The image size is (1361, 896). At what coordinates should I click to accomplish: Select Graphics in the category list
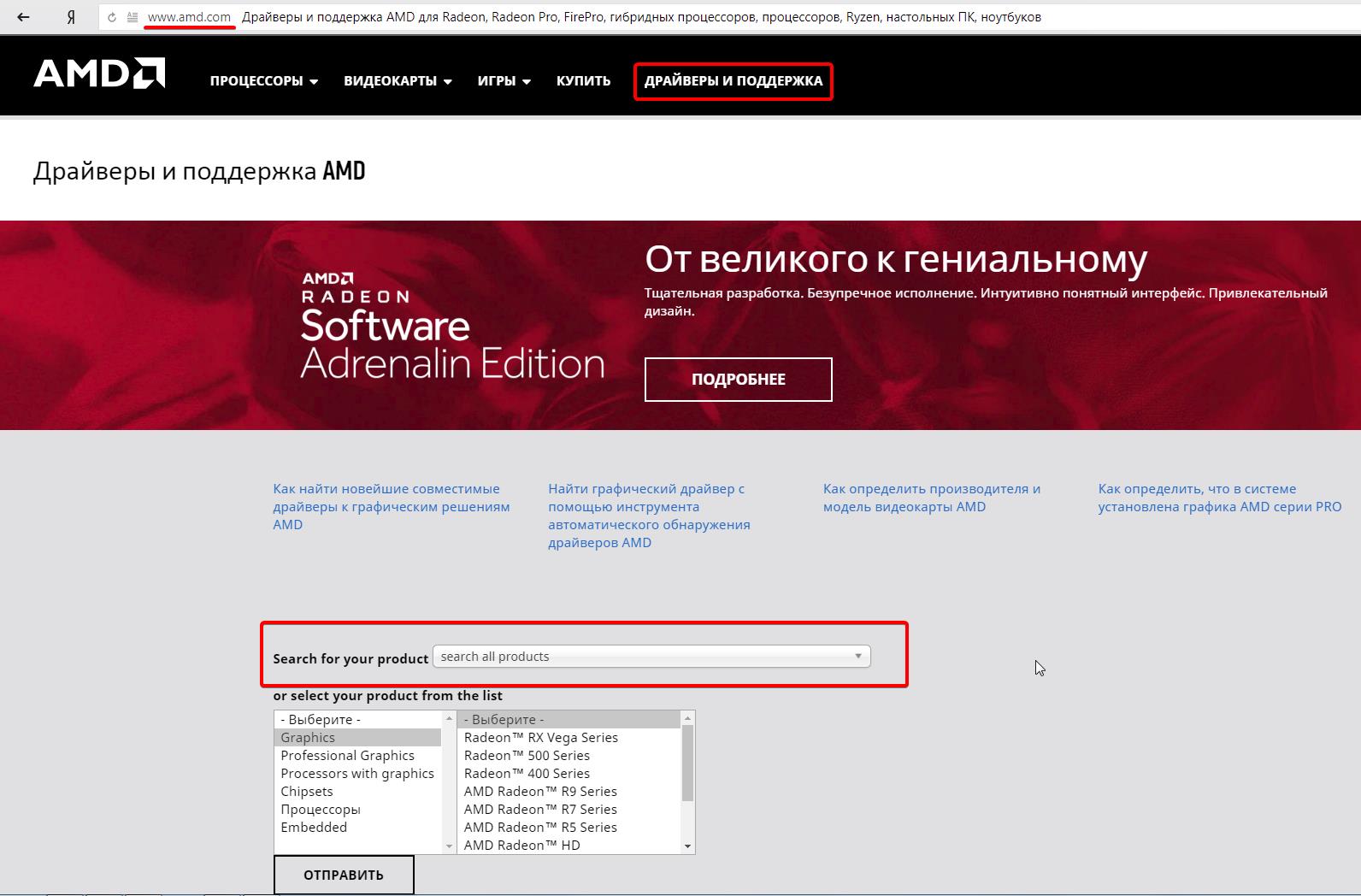coord(357,737)
